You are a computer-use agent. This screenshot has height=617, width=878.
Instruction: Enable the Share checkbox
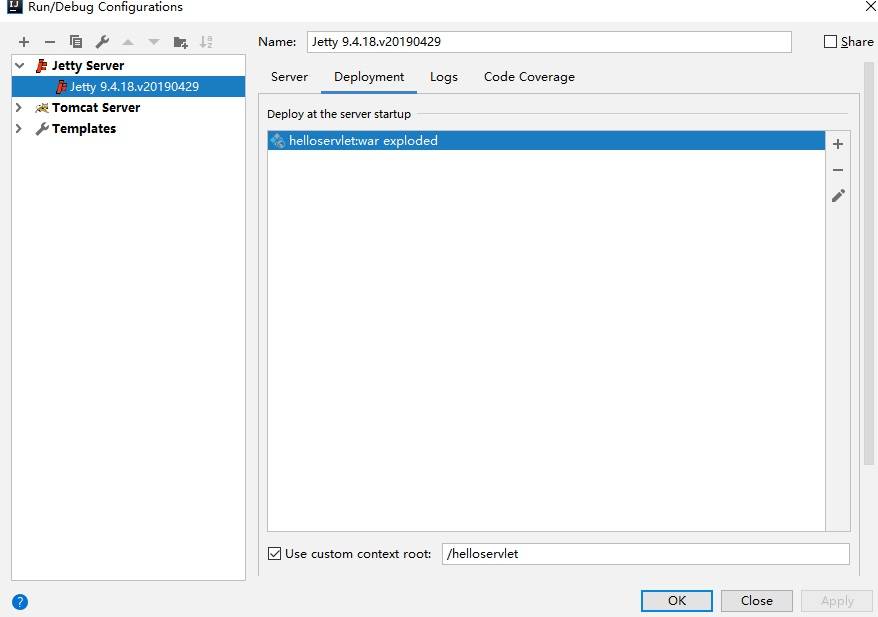tap(830, 42)
